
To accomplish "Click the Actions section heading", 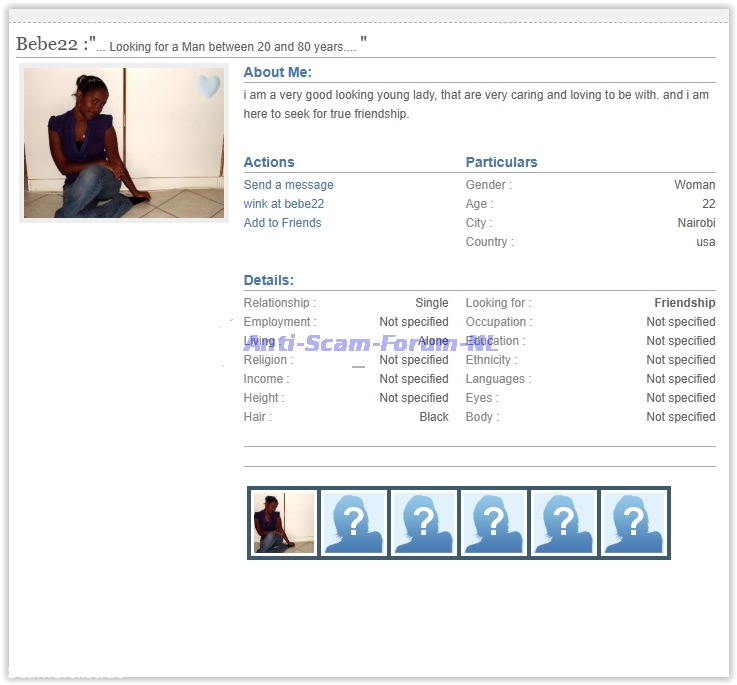I will click(x=269, y=162).
